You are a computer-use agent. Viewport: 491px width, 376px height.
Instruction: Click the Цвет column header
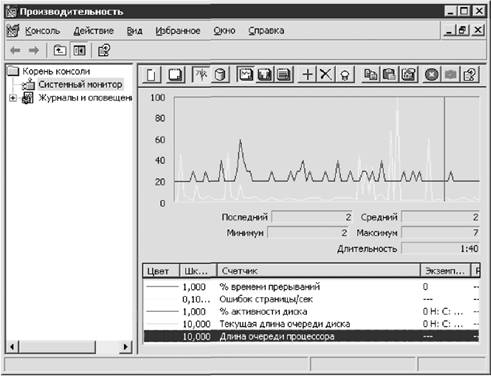pos(161,271)
